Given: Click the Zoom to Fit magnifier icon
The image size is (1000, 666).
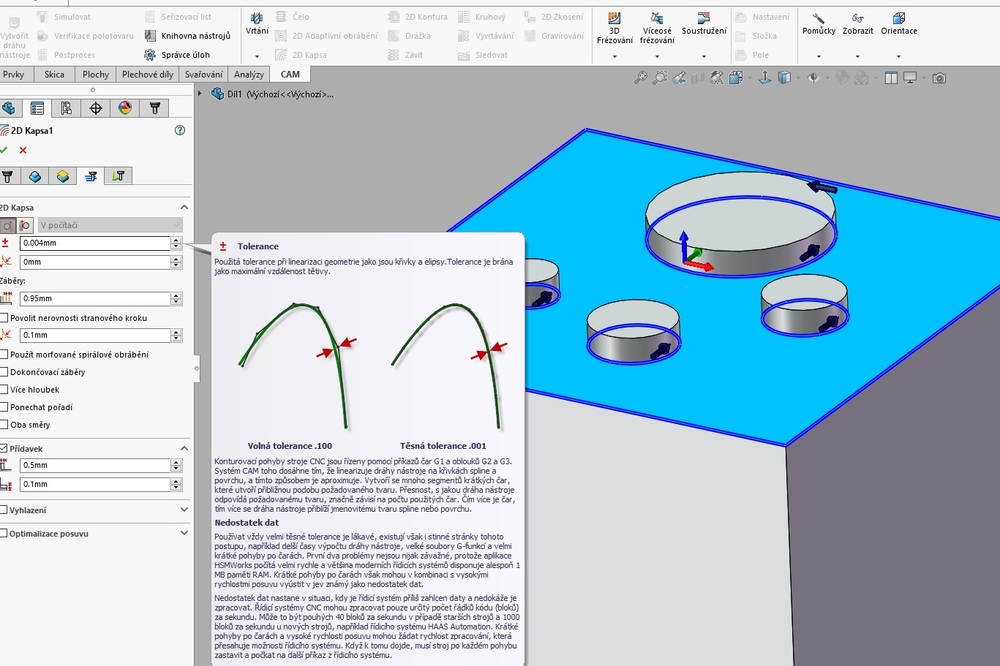Looking at the screenshot, I should pos(641,78).
